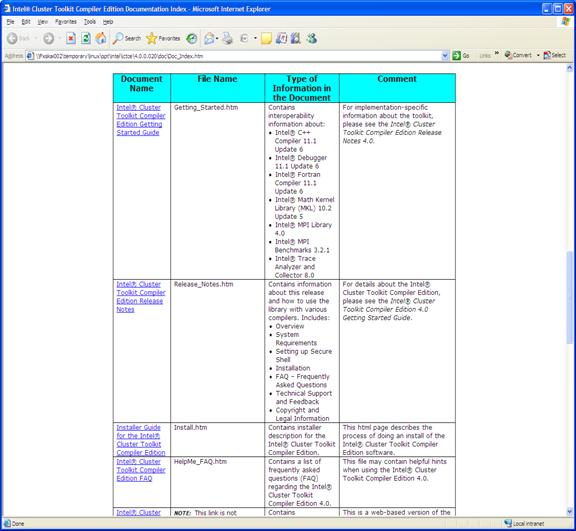Click the Convert toolbar button

[518, 55]
